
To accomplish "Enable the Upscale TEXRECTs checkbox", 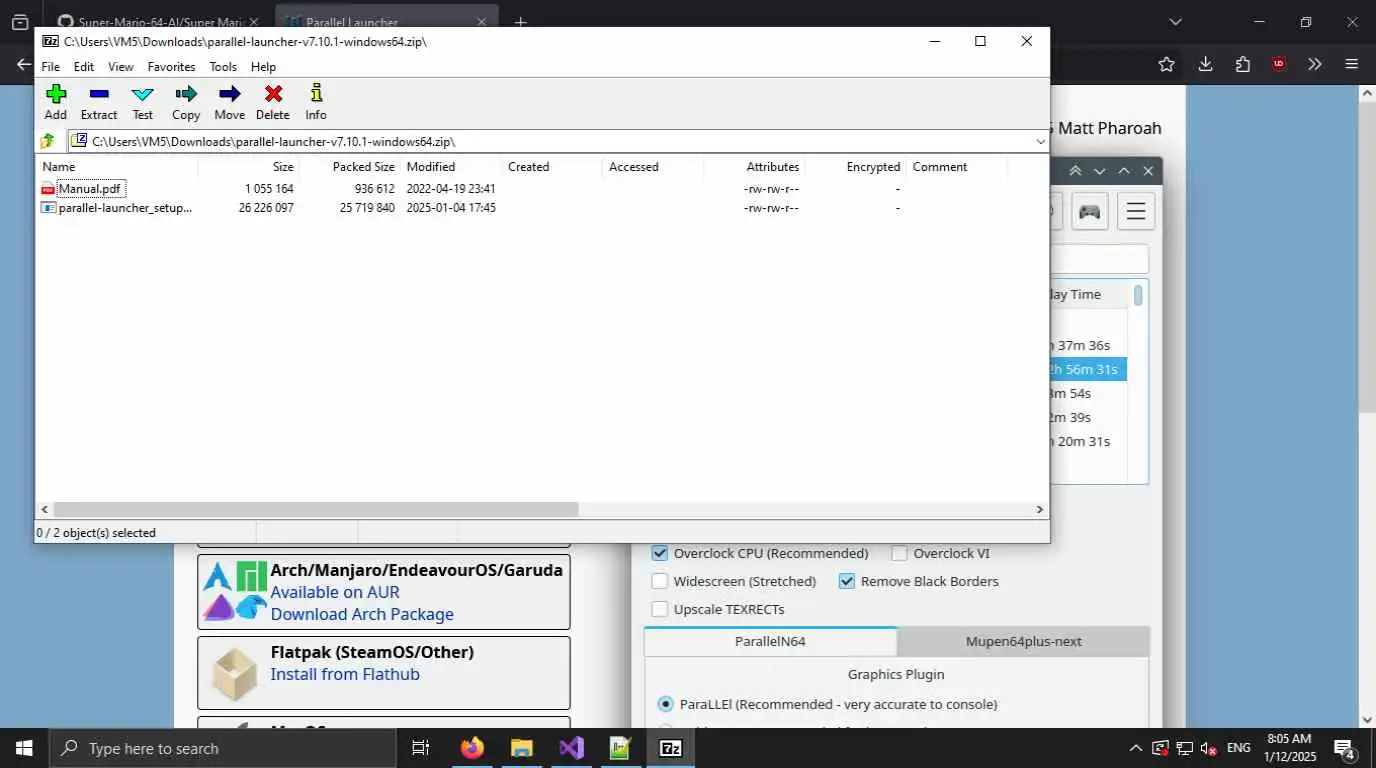I will click(659, 609).
